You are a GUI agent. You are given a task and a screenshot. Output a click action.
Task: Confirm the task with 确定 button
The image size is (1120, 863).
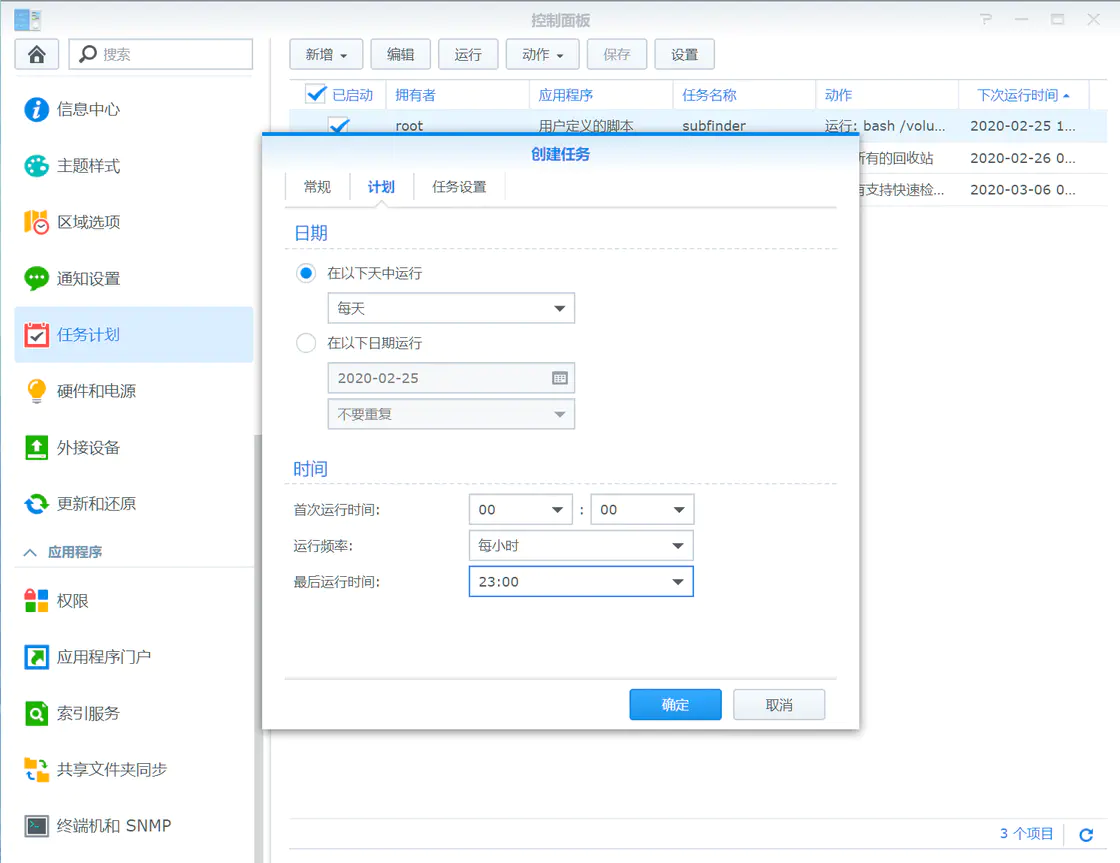coord(675,704)
